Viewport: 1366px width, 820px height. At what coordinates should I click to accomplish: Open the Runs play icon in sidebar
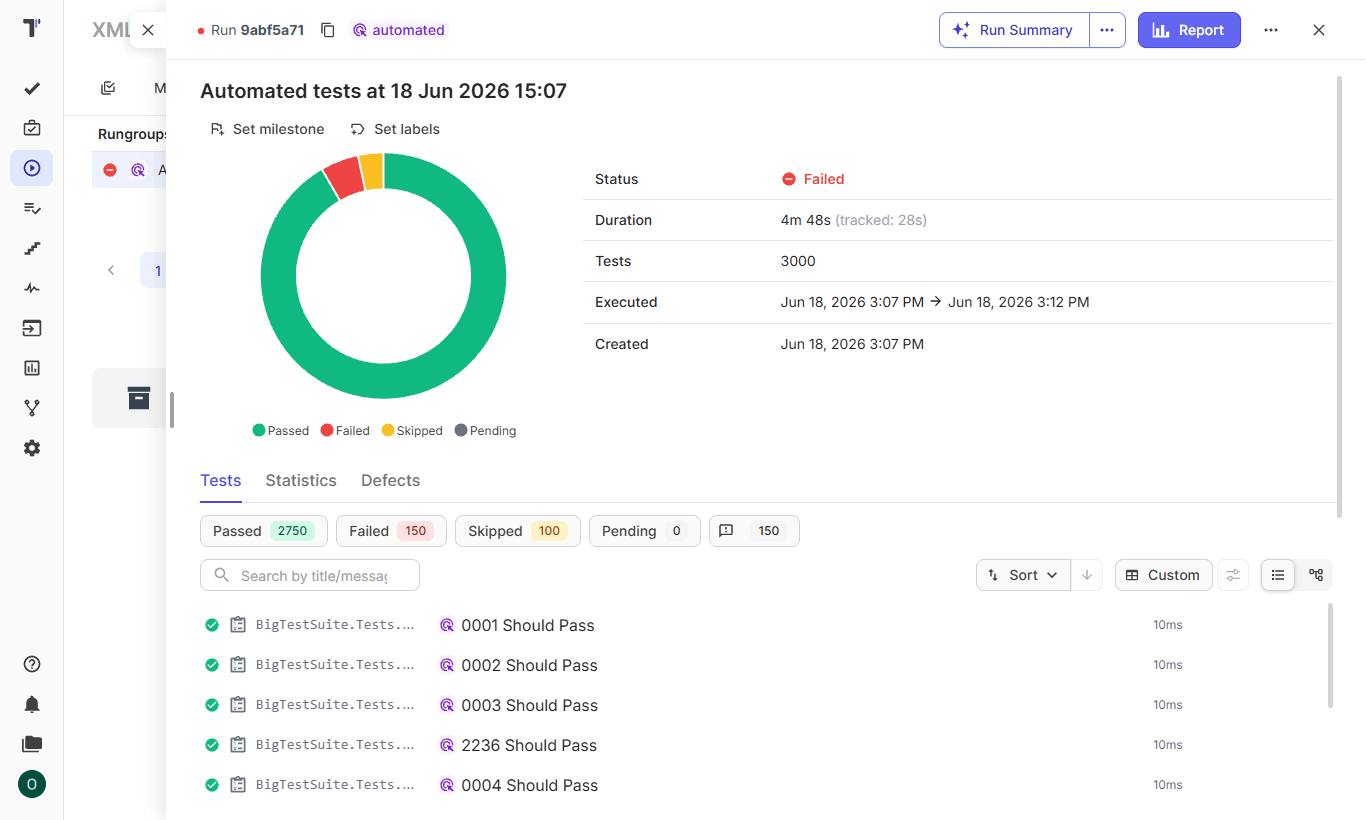coord(32,168)
